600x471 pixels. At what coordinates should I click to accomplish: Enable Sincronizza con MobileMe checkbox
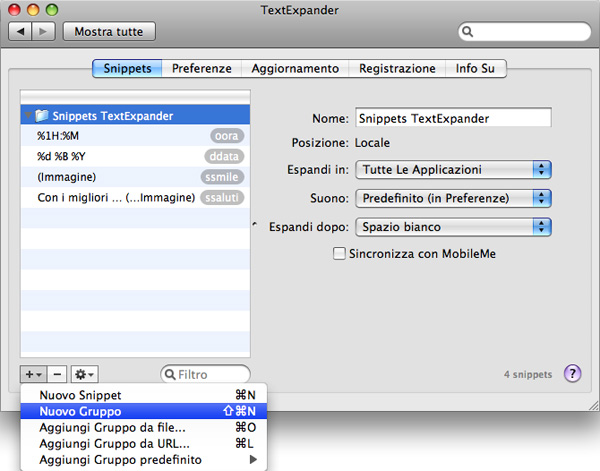coord(340,254)
